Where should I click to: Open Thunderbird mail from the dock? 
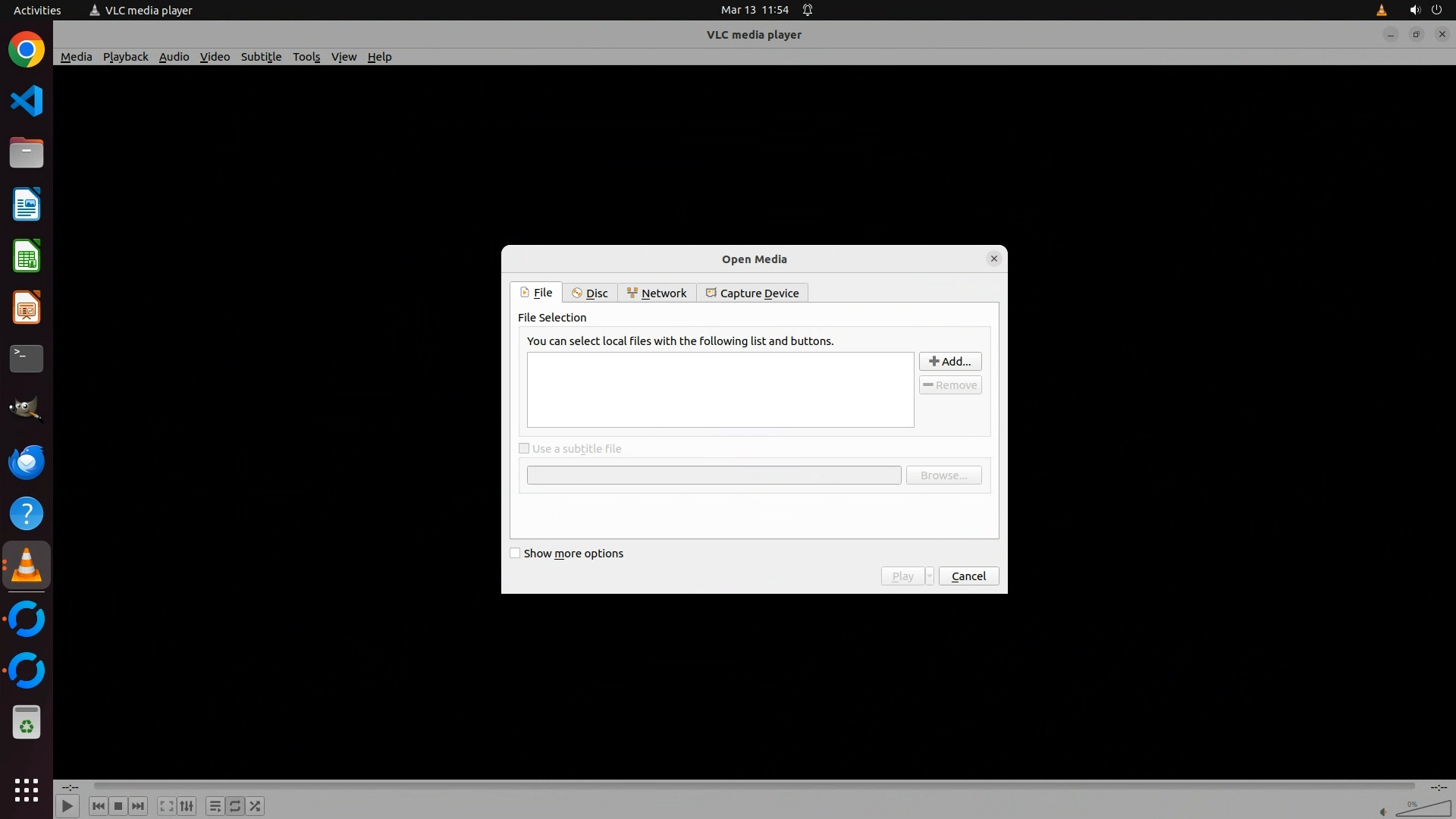tap(27, 462)
